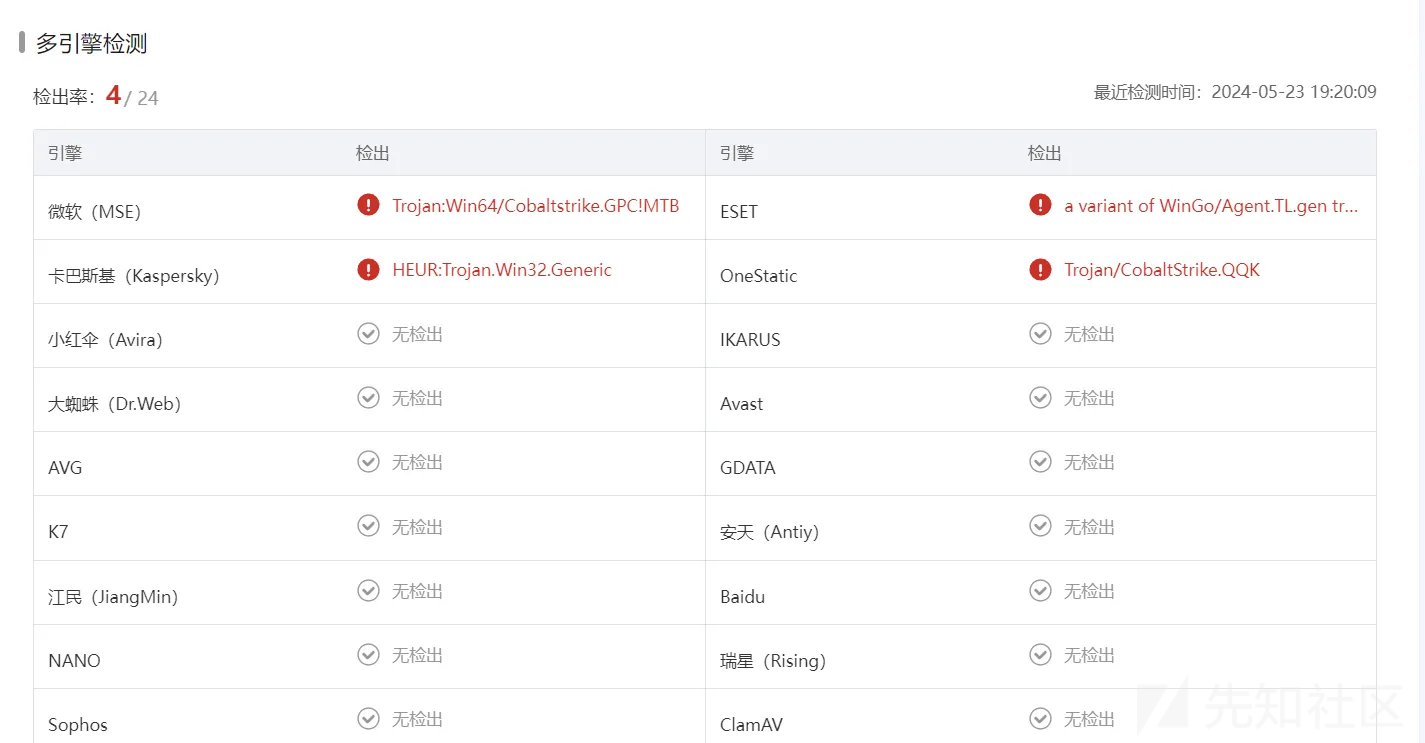Screen dimensions: 1425x743
Task: Click the red alert icon in the OneStatic row
Action: [1040, 269]
